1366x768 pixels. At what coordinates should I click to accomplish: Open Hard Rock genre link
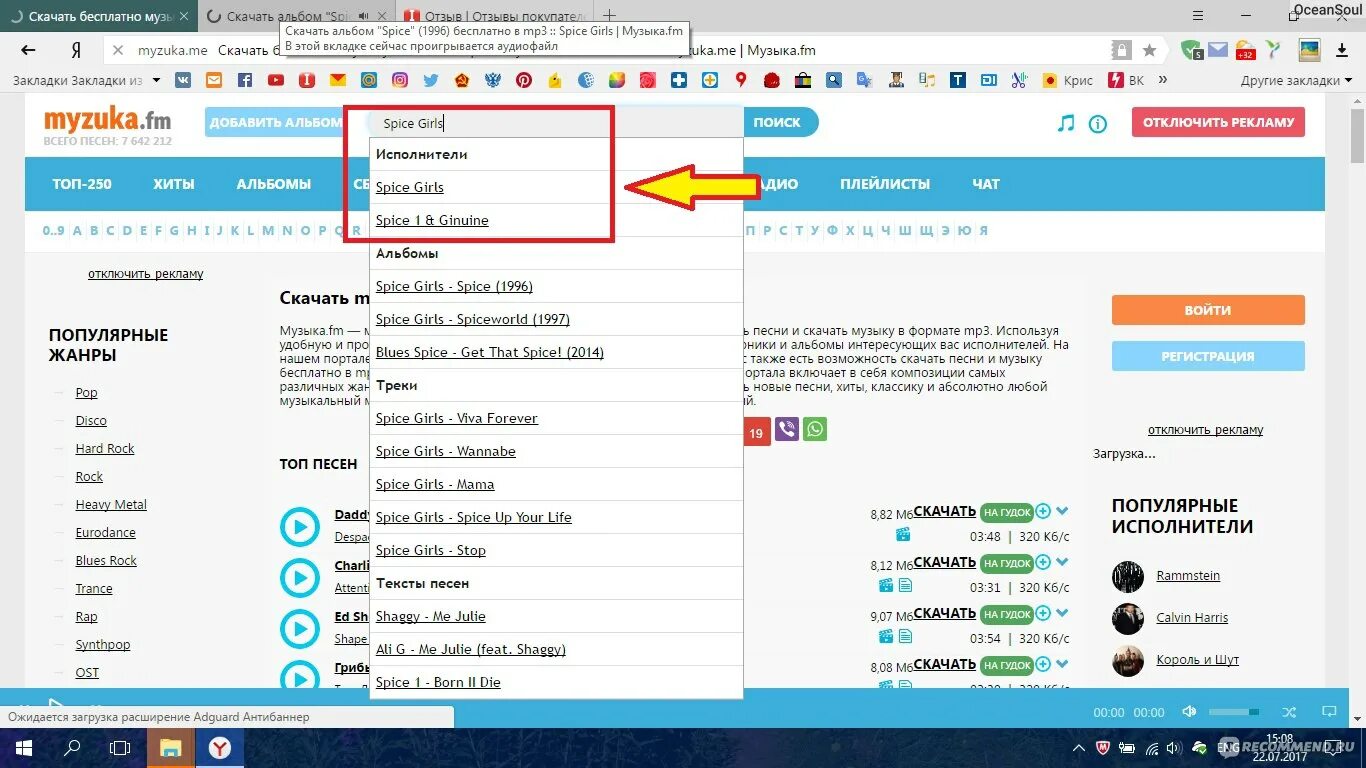coord(105,449)
